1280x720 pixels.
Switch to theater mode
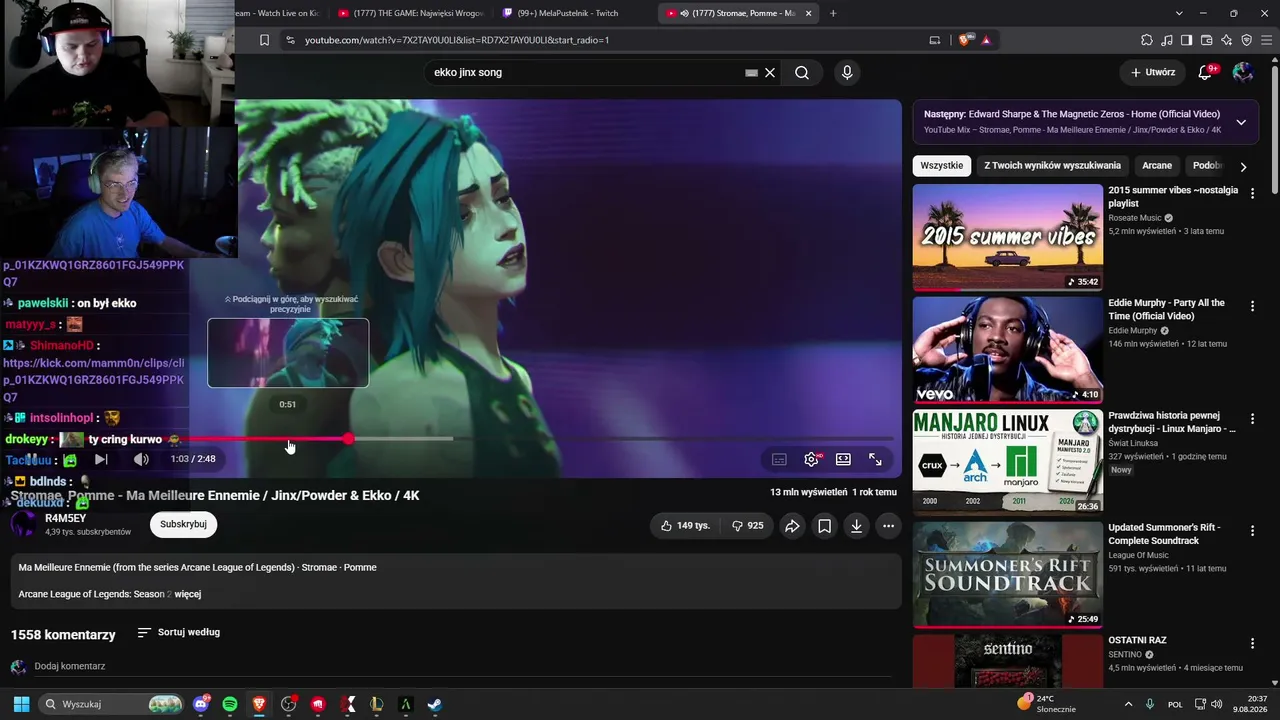coord(843,459)
